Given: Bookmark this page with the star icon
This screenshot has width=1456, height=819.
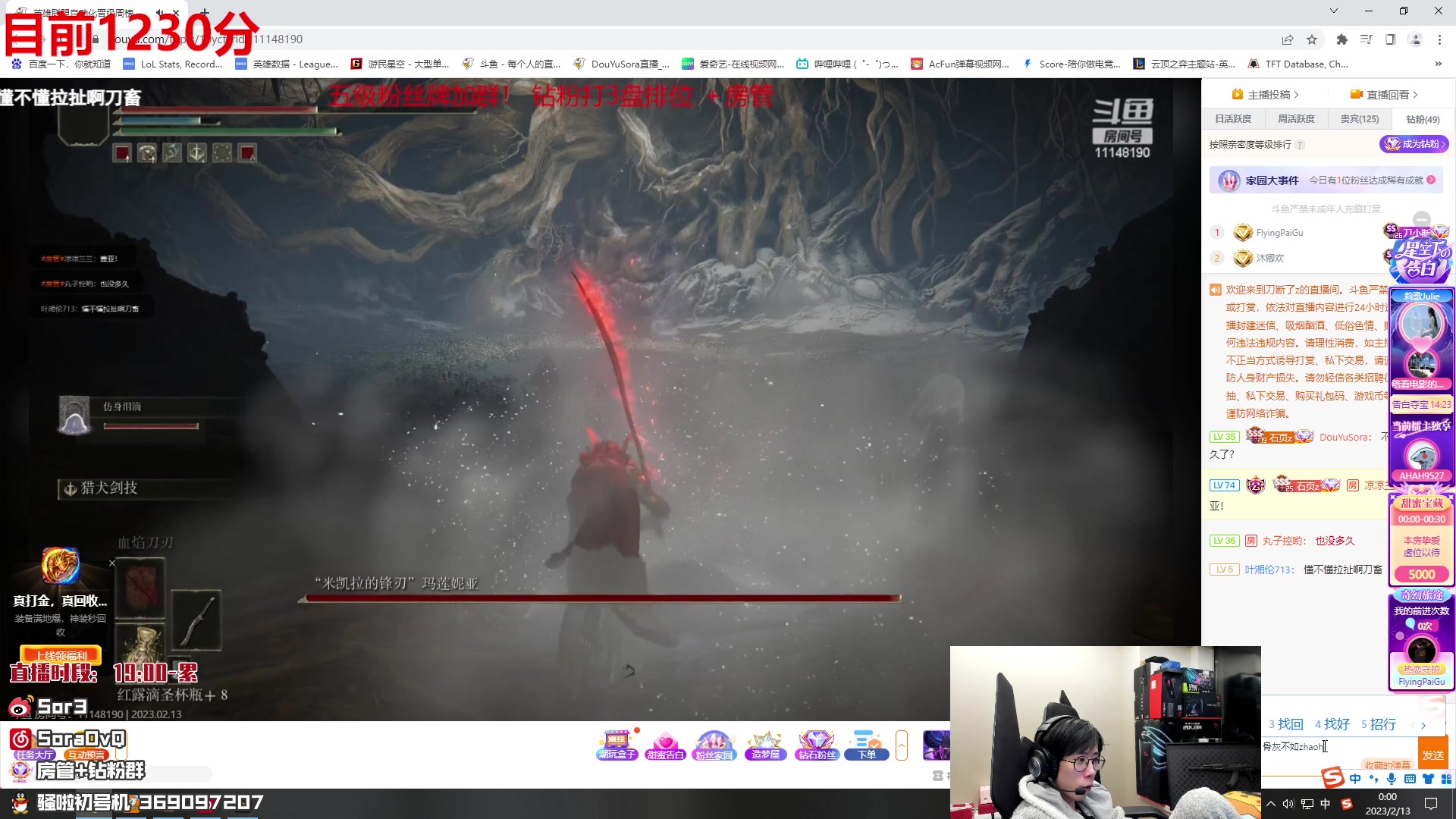Looking at the screenshot, I should 1312,39.
